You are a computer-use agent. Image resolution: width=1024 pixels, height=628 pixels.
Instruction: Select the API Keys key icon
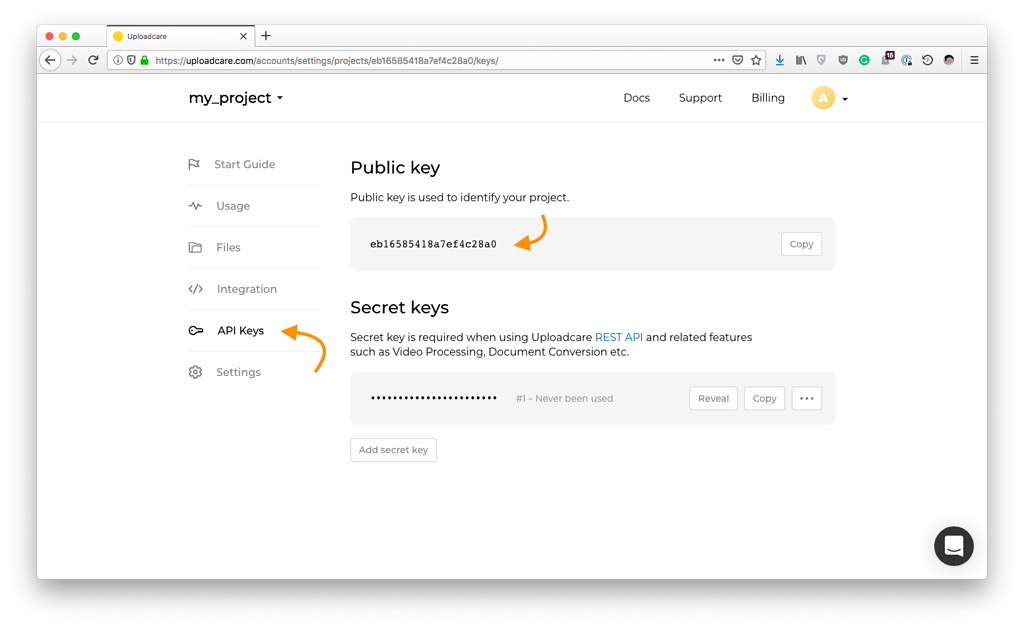coord(194,330)
